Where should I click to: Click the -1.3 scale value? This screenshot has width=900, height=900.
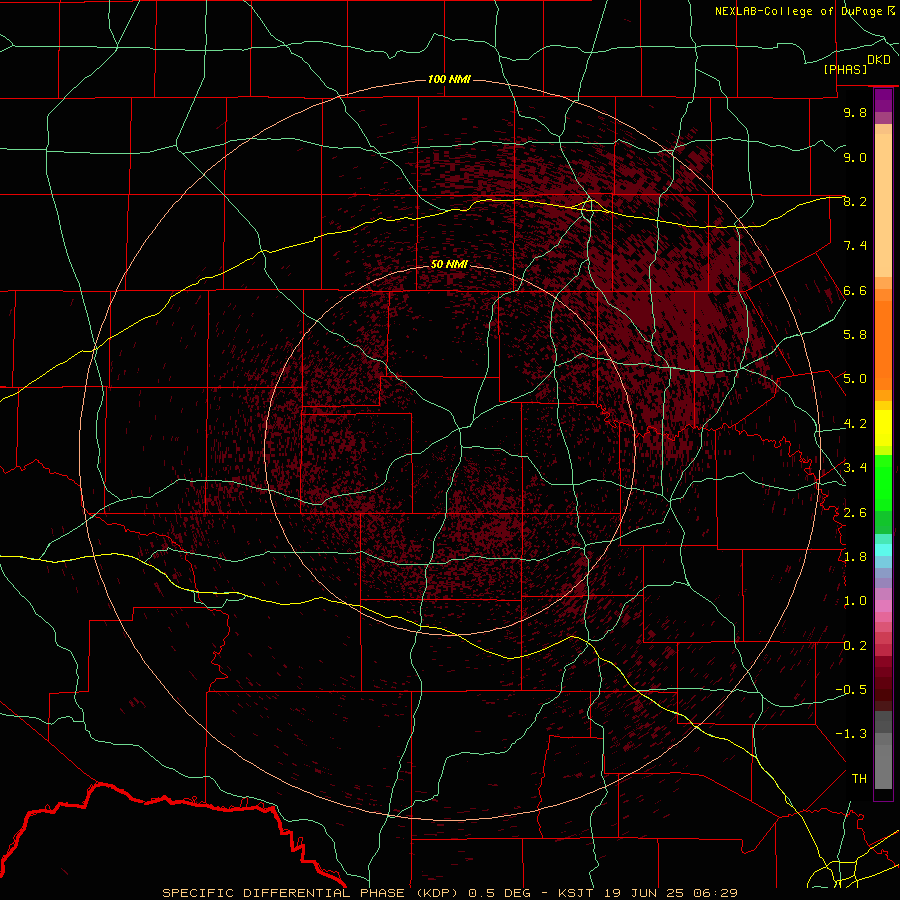click(x=851, y=734)
